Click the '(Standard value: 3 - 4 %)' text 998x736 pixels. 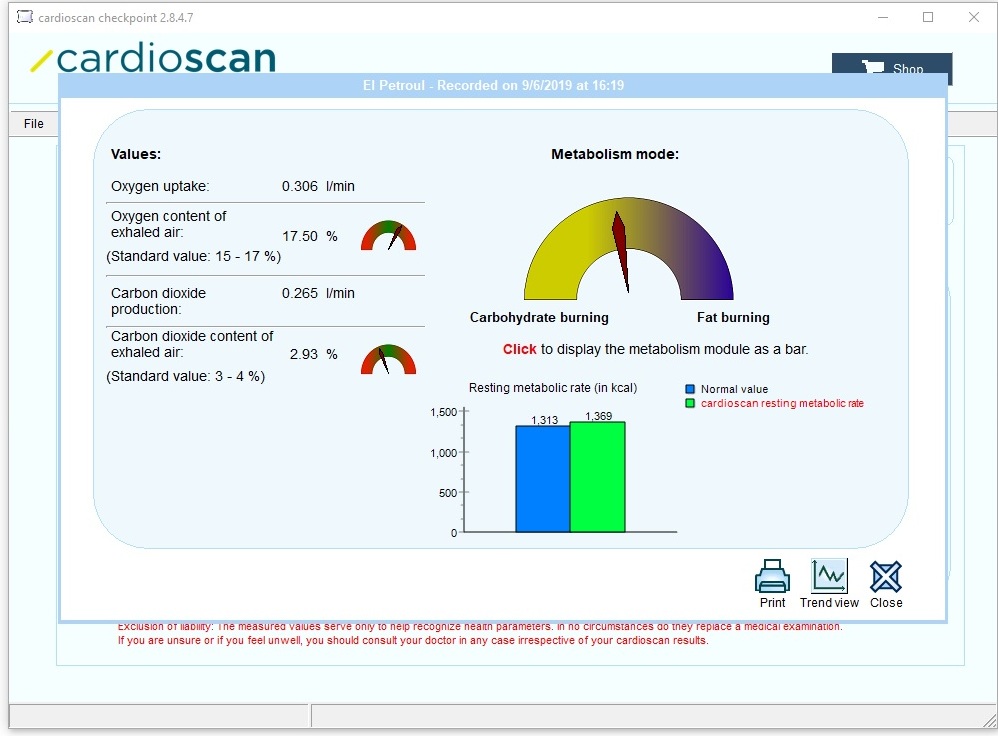[185, 376]
